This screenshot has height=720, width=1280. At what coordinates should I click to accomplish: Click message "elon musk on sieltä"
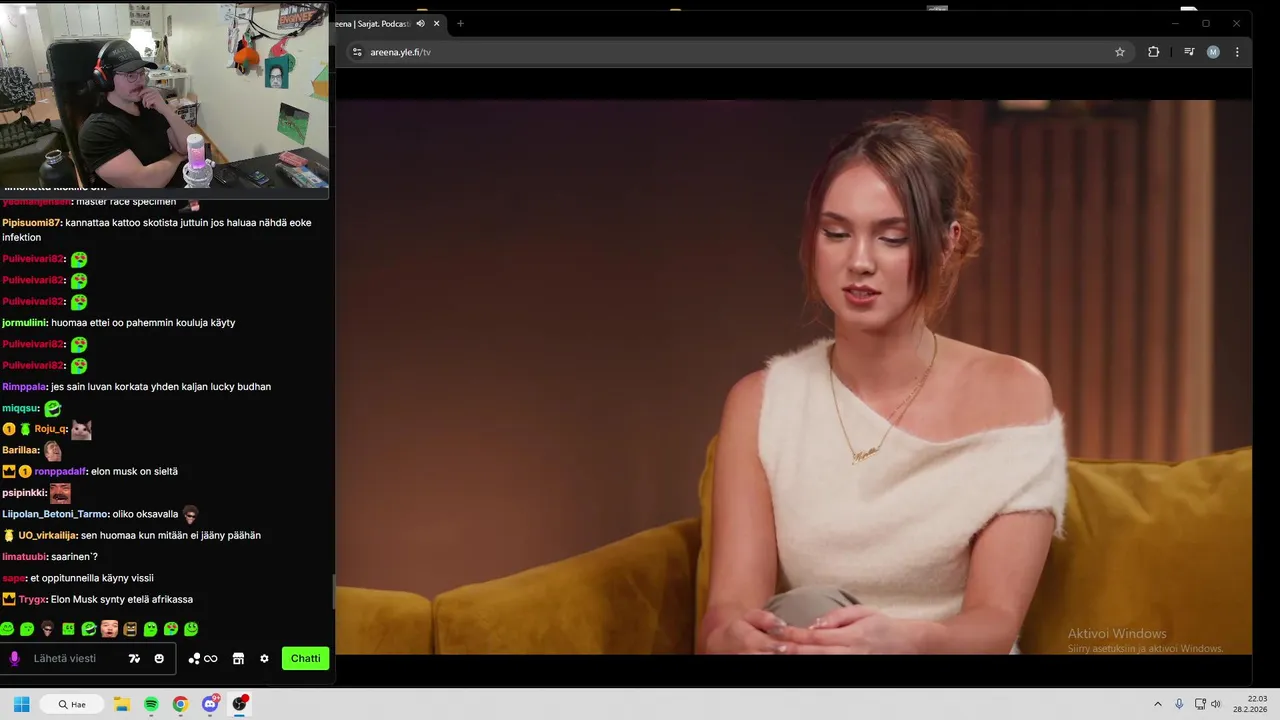coord(134,471)
